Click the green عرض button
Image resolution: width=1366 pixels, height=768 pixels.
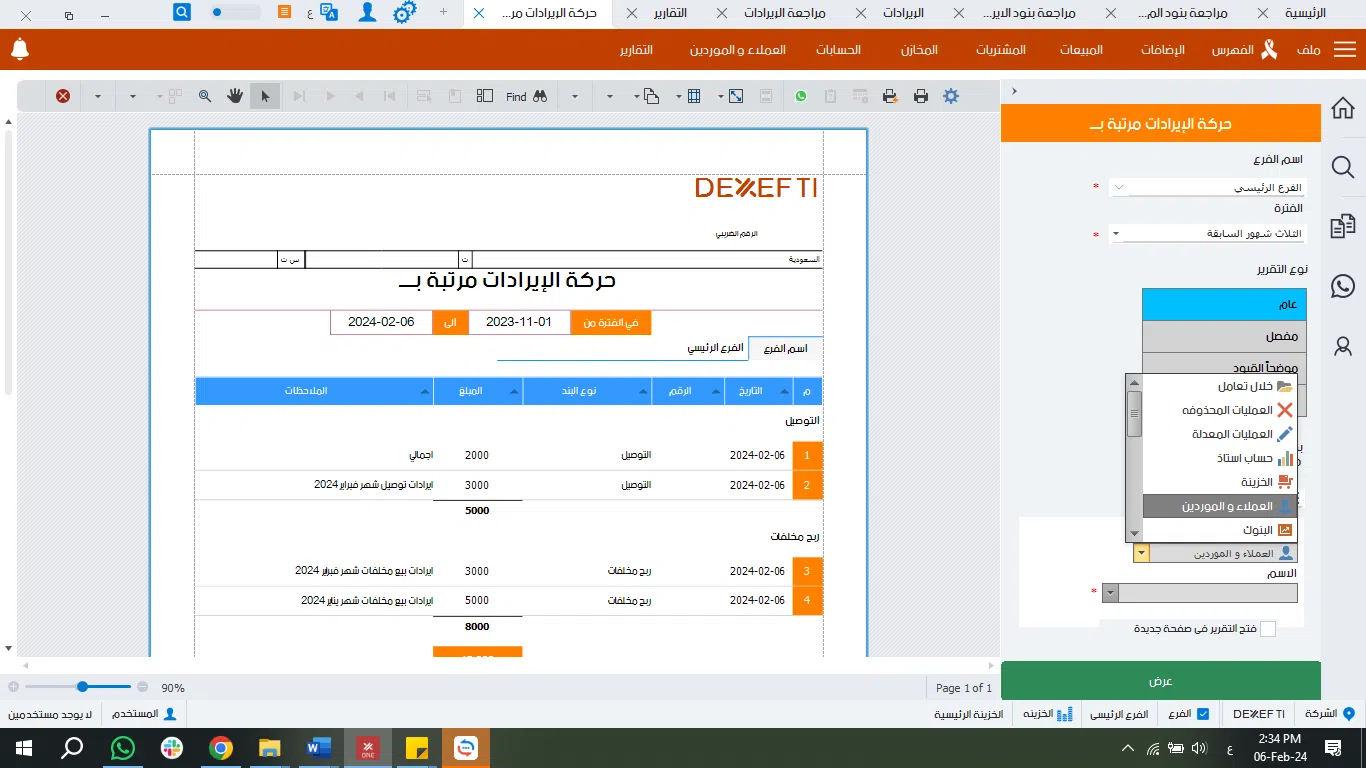[x=1160, y=681]
